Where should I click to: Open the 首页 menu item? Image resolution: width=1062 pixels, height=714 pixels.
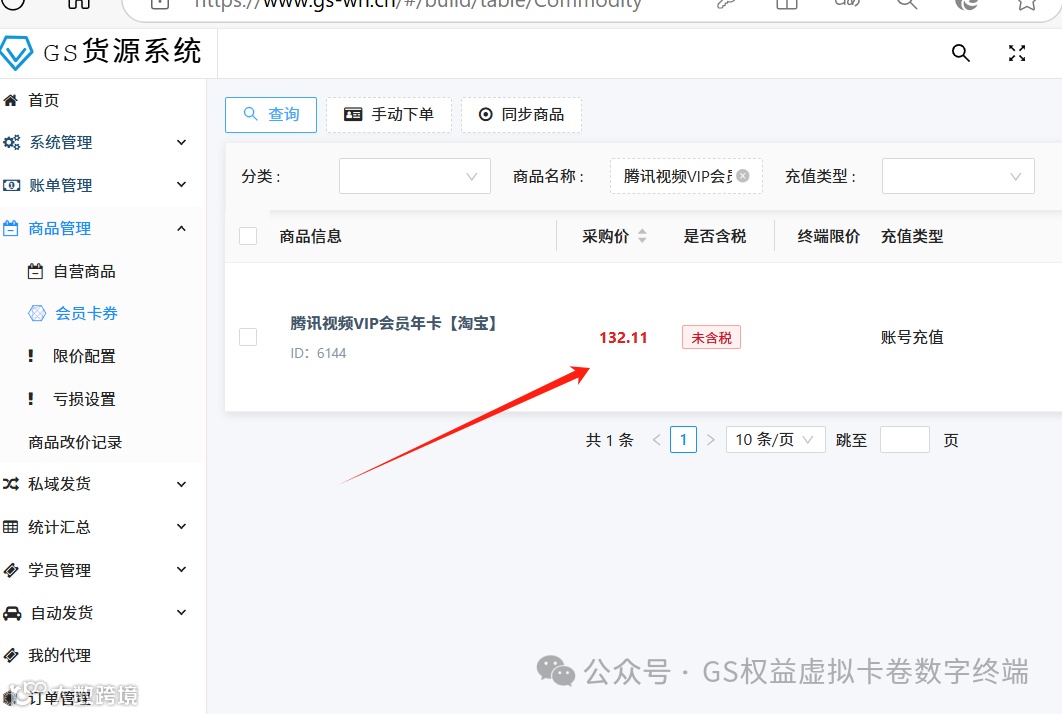click(43, 100)
